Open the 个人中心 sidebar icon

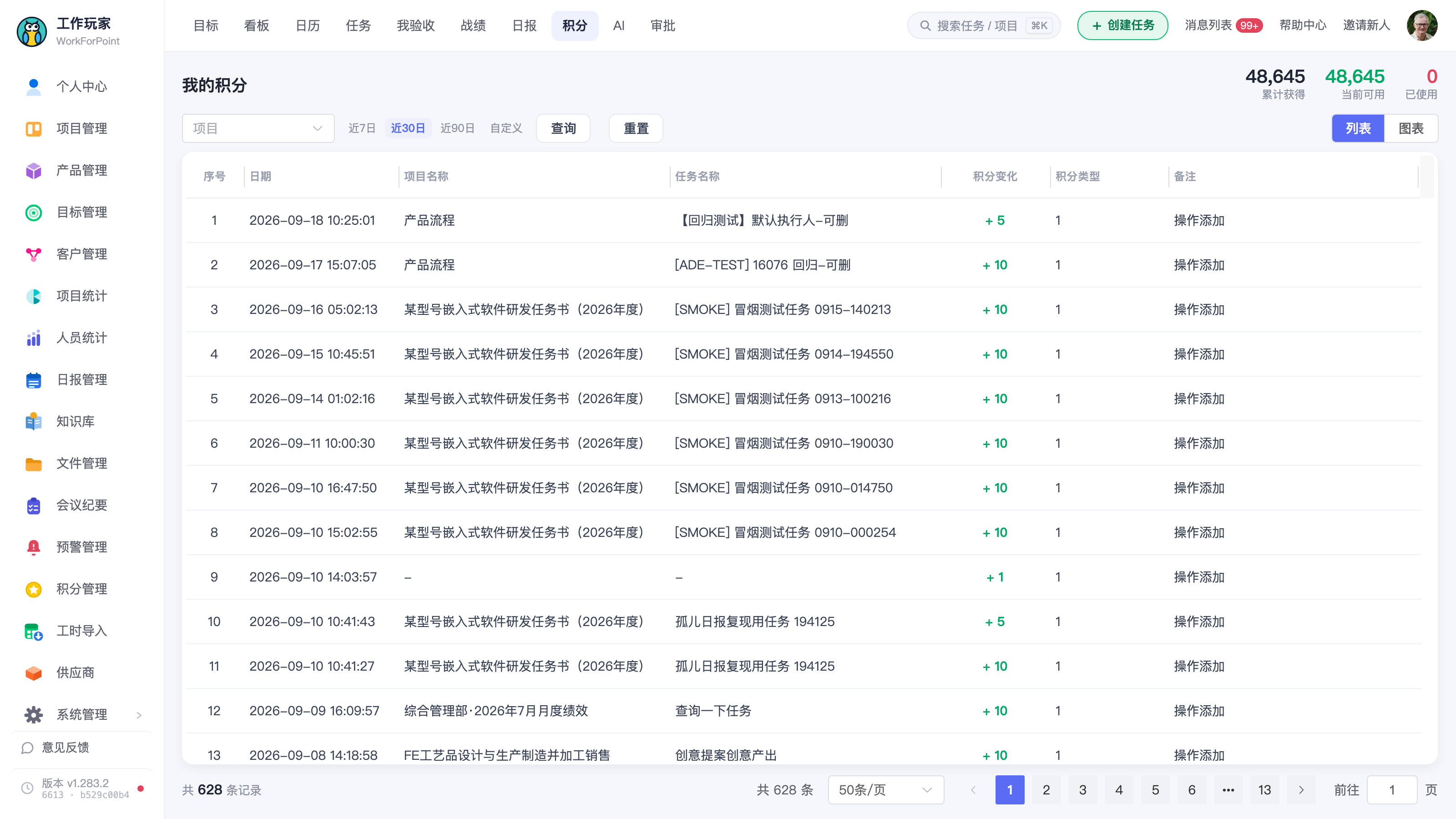tap(33, 86)
